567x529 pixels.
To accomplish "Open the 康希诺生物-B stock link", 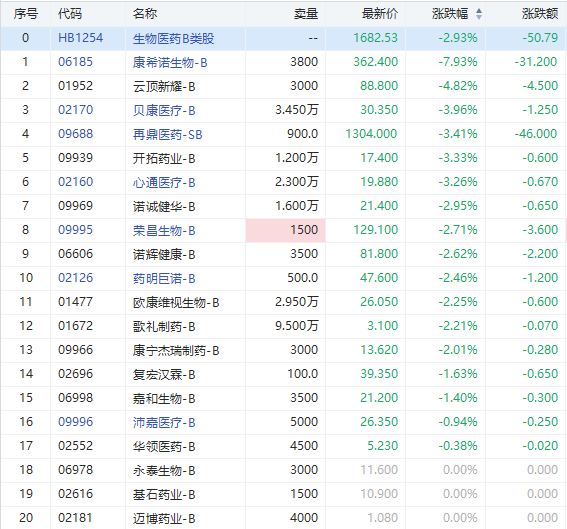I will point(170,62).
